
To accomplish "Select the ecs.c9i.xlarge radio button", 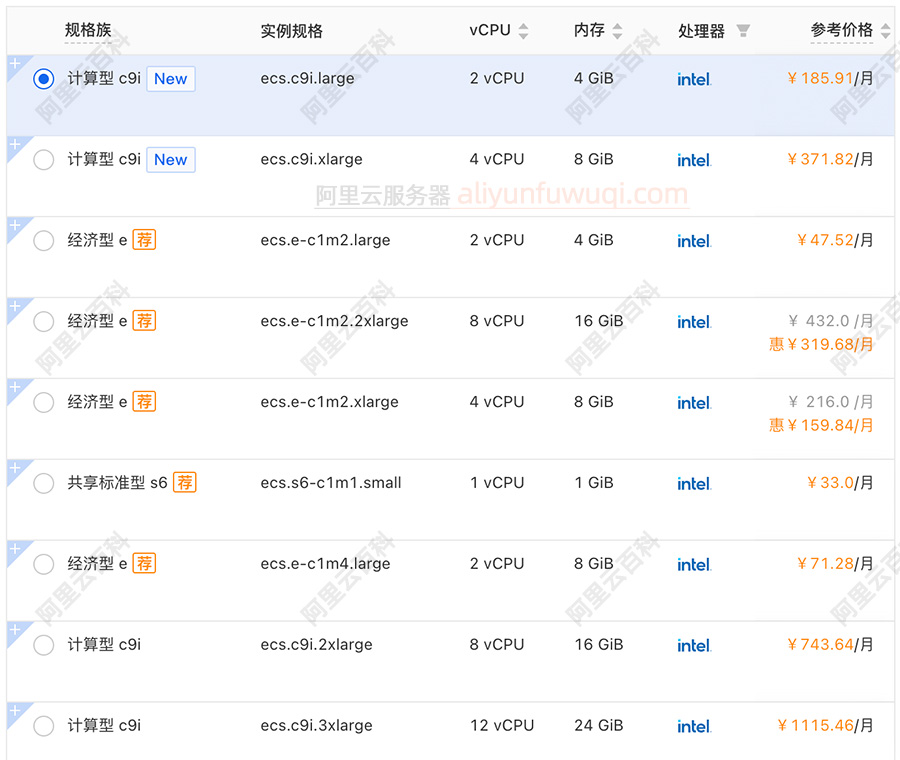I will 44,160.
